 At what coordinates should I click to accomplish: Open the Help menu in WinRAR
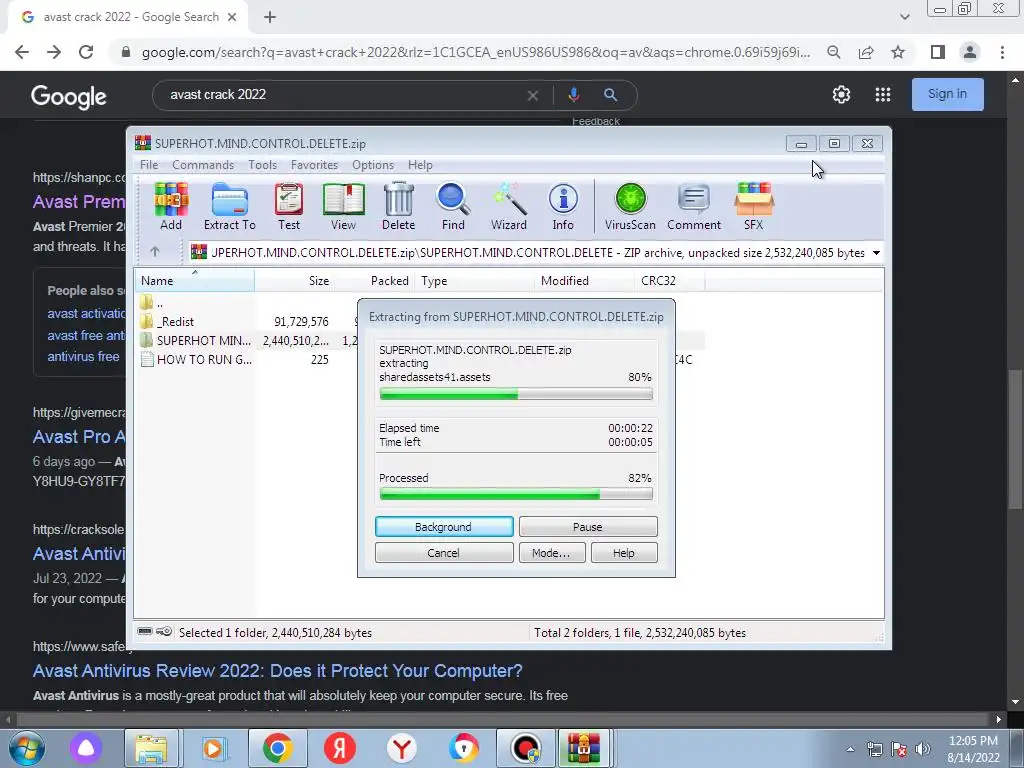420,165
